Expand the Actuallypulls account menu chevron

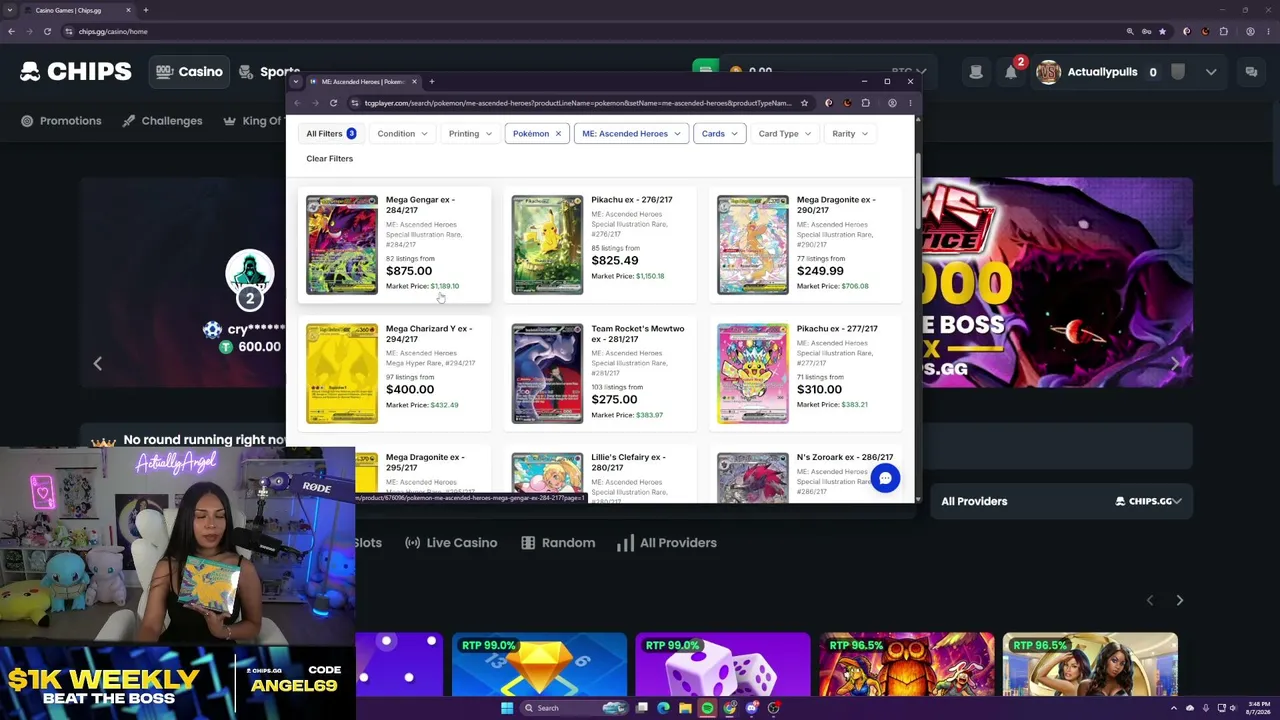pos(1211,72)
